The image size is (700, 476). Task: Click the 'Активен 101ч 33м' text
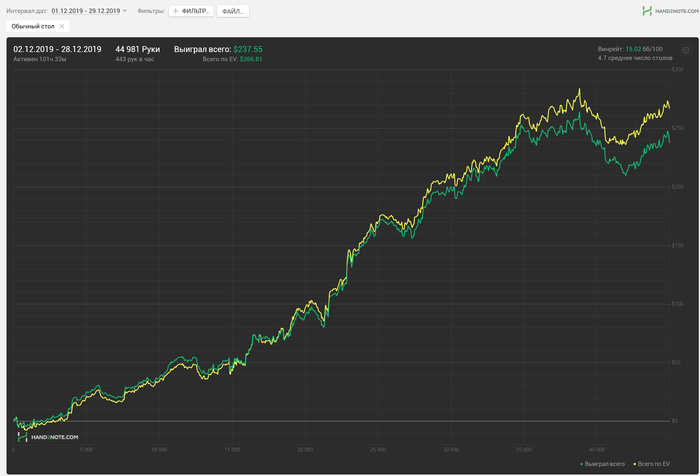tap(40, 59)
